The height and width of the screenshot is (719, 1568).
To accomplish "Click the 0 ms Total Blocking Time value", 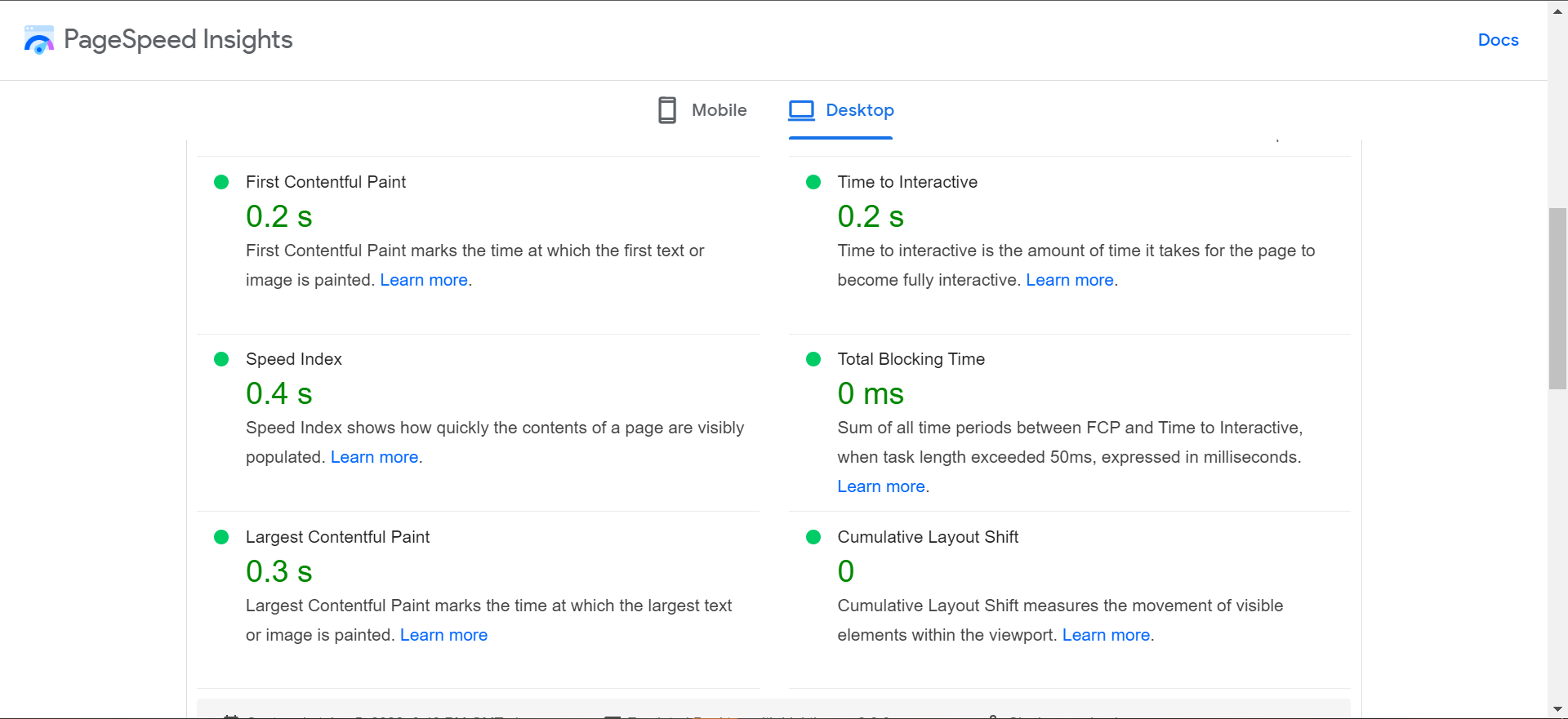I will coord(871,394).
